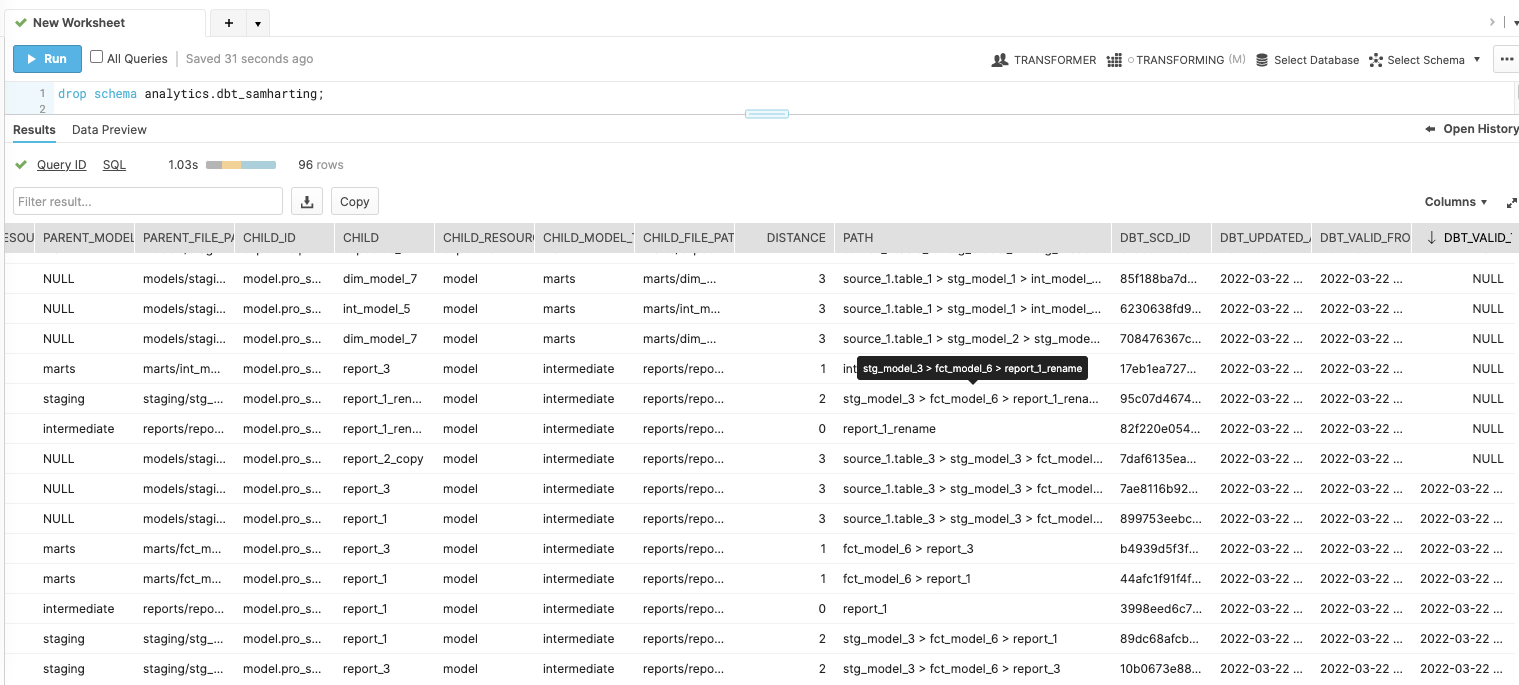Open the Query ID link
Screen dimensions: 1519x685
(x=61, y=164)
